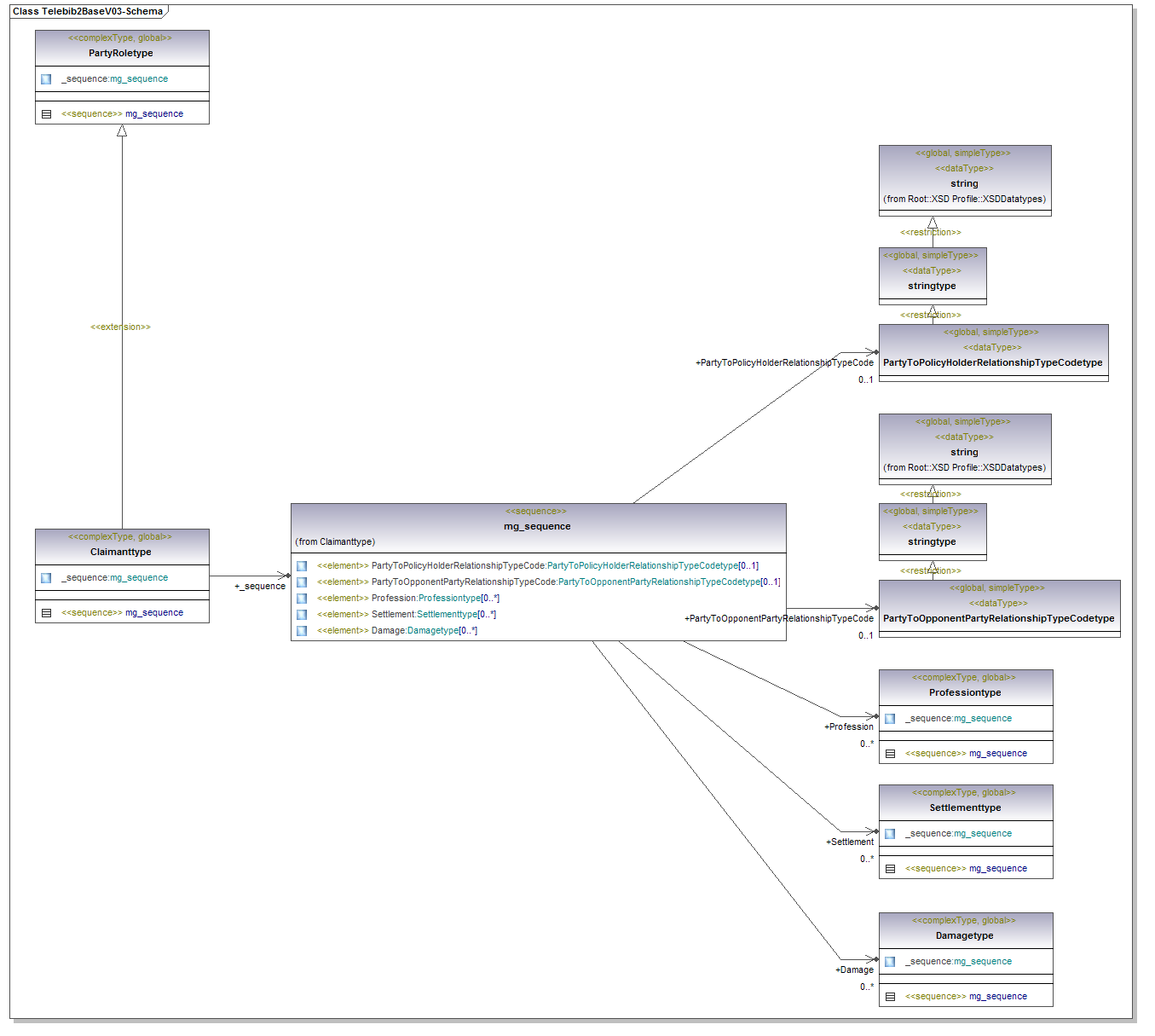Click the sequence operation icon in PartyRoletype
The image size is (1155, 1036).
click(x=46, y=114)
